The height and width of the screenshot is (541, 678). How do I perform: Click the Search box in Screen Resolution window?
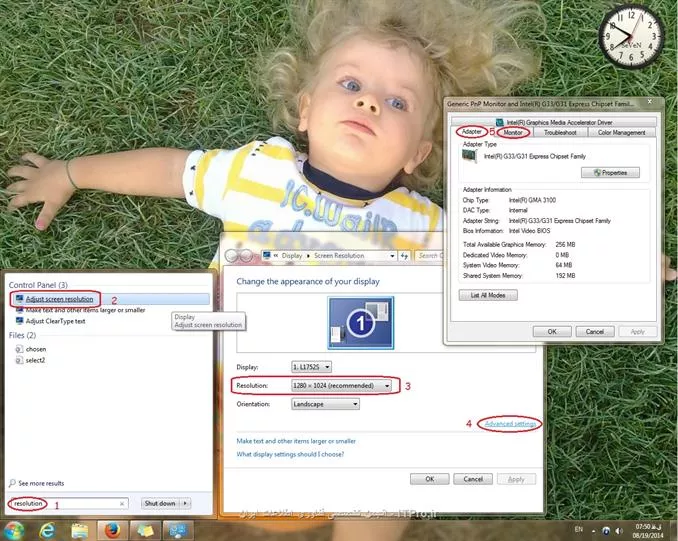pyautogui.click(x=430, y=256)
